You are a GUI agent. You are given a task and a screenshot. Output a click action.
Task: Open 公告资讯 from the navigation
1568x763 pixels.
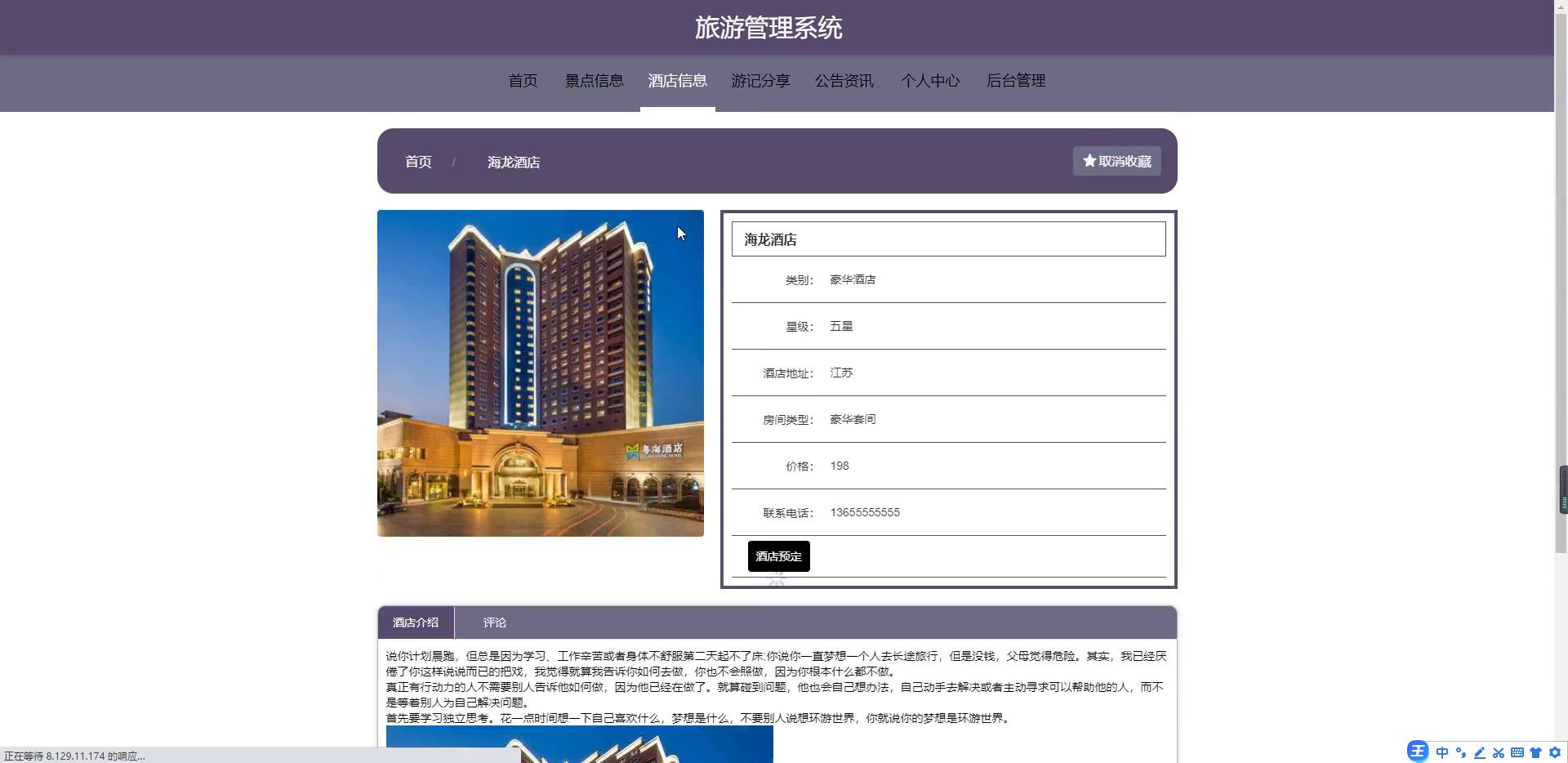(844, 81)
